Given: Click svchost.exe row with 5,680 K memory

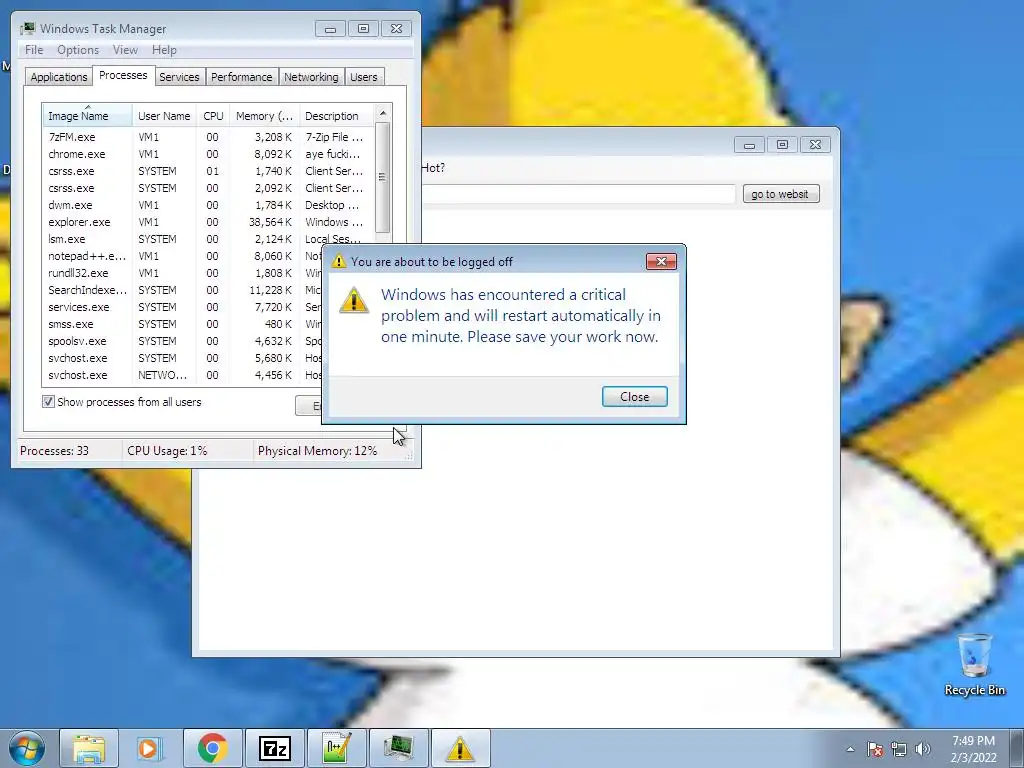Looking at the screenshot, I should click(x=182, y=358).
